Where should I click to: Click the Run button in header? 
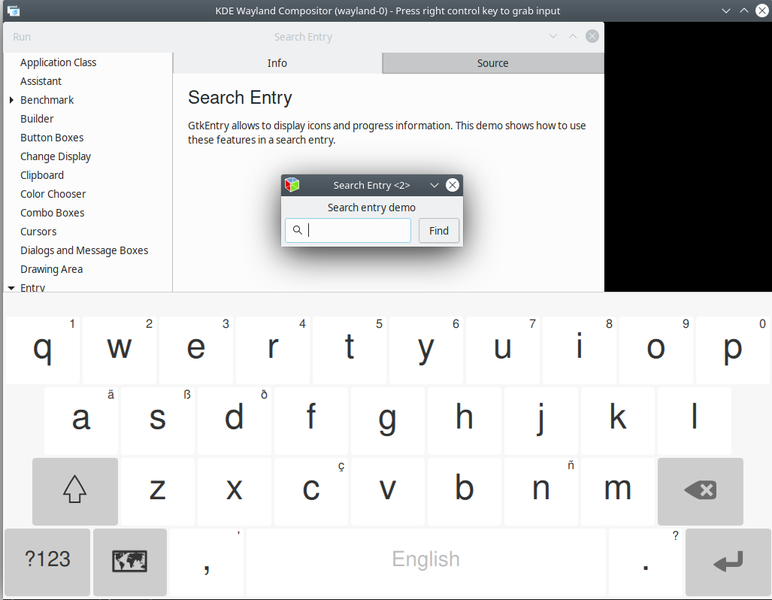click(x=22, y=37)
